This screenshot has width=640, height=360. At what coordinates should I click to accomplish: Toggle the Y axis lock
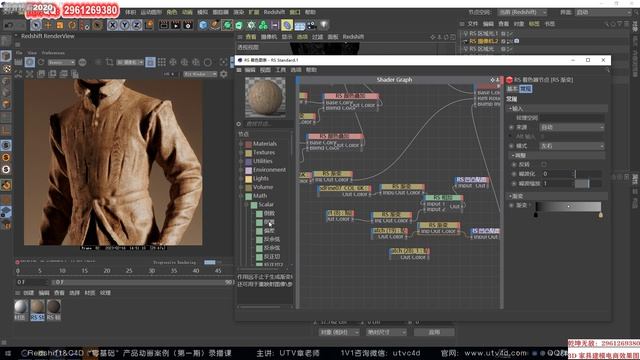[x=124, y=25]
